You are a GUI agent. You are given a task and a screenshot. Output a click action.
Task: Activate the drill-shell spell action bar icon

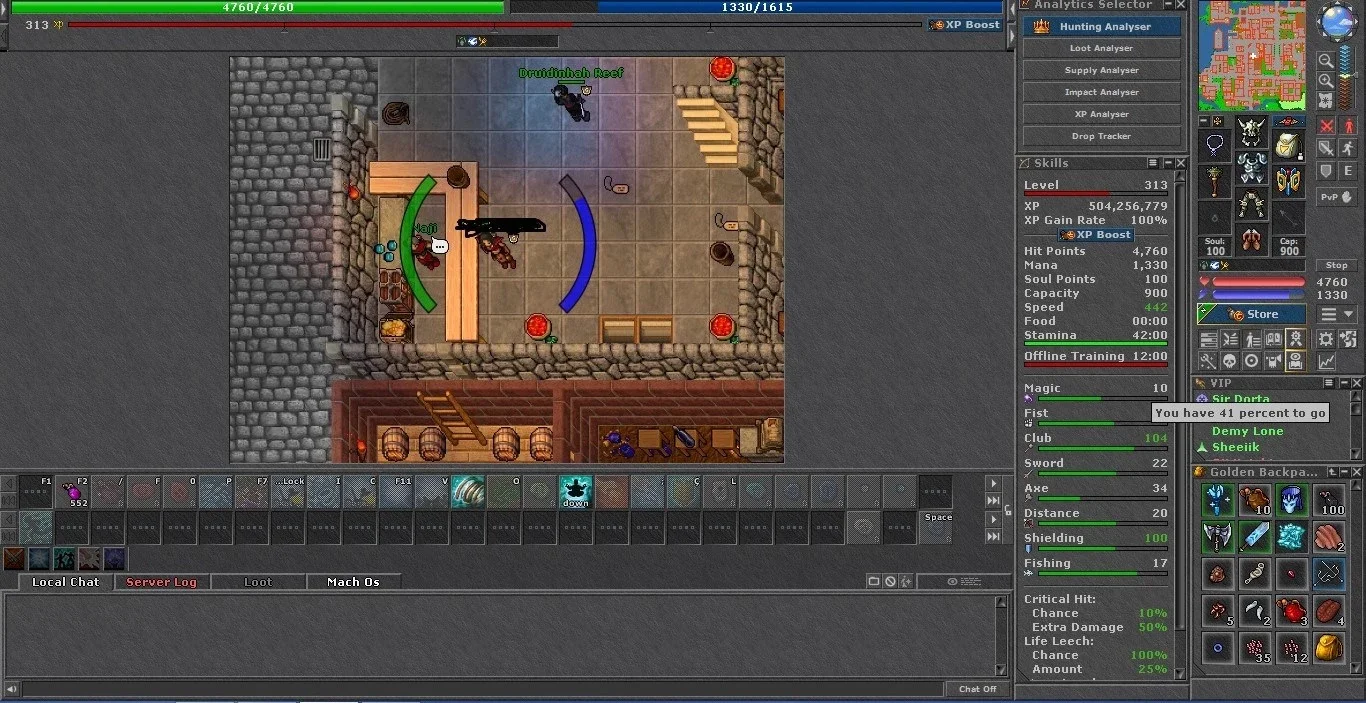point(468,492)
